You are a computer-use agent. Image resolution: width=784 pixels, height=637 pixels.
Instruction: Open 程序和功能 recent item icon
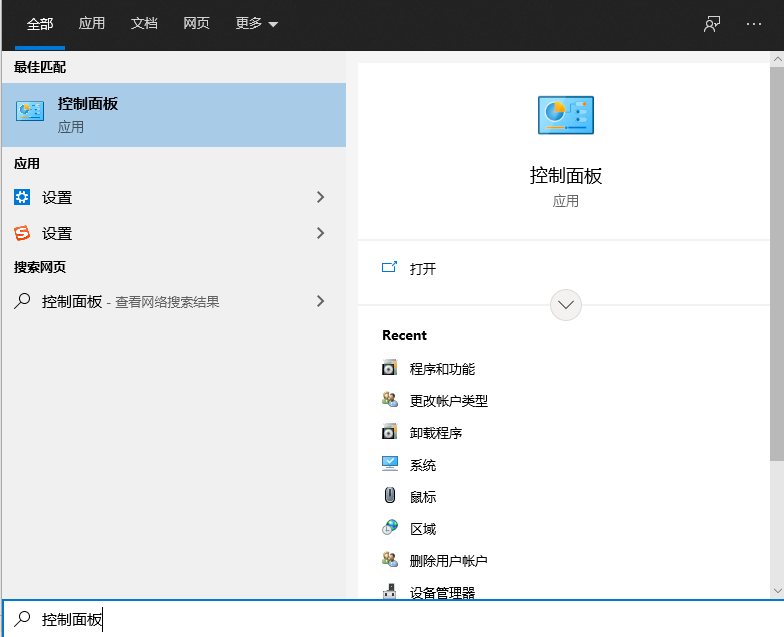point(390,368)
